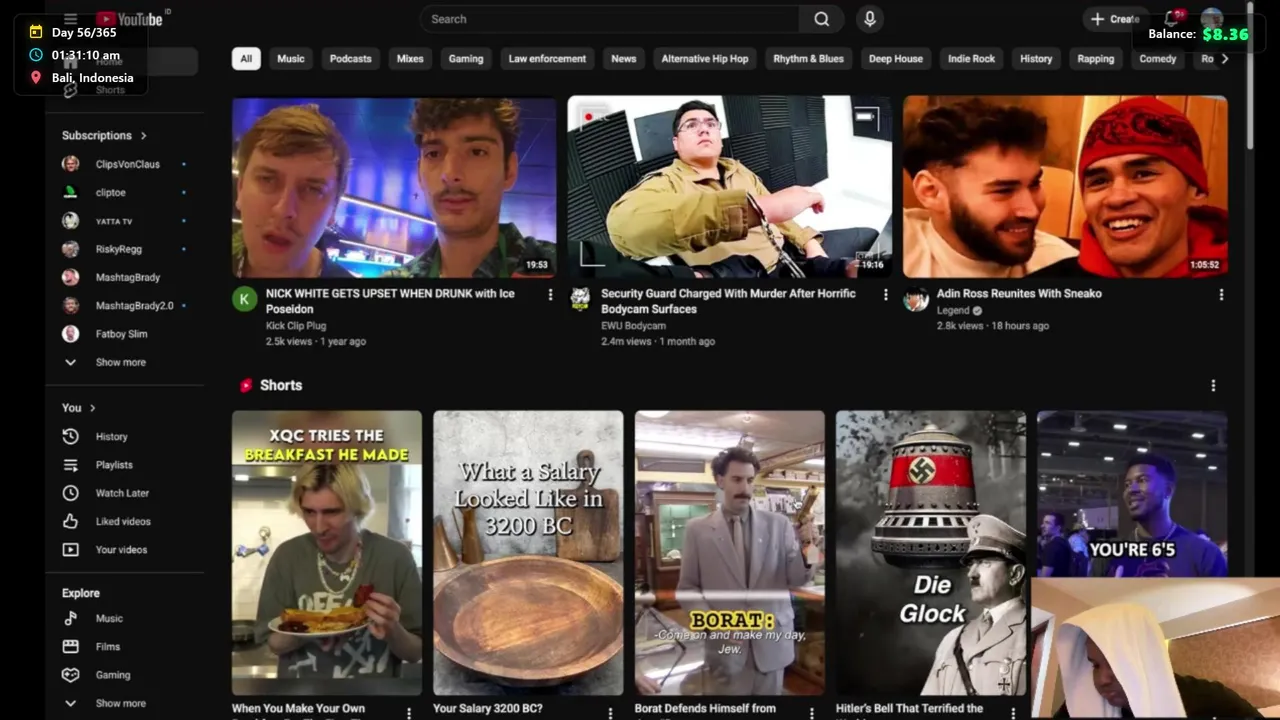Select the Indie Rock chip
Viewport: 1280px width, 720px height.
pyautogui.click(x=972, y=59)
